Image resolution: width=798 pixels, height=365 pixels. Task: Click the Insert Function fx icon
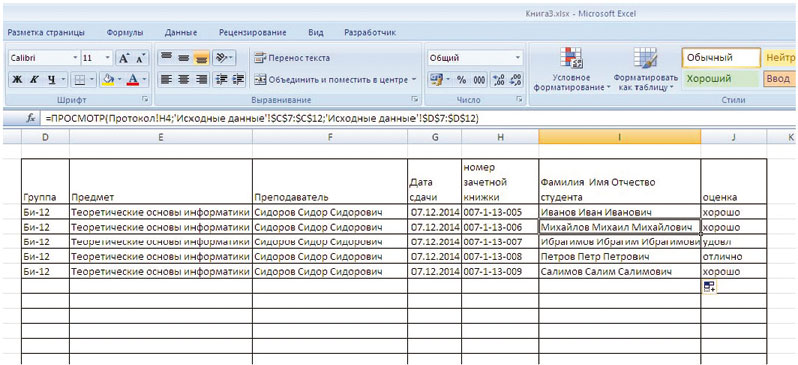(31, 118)
